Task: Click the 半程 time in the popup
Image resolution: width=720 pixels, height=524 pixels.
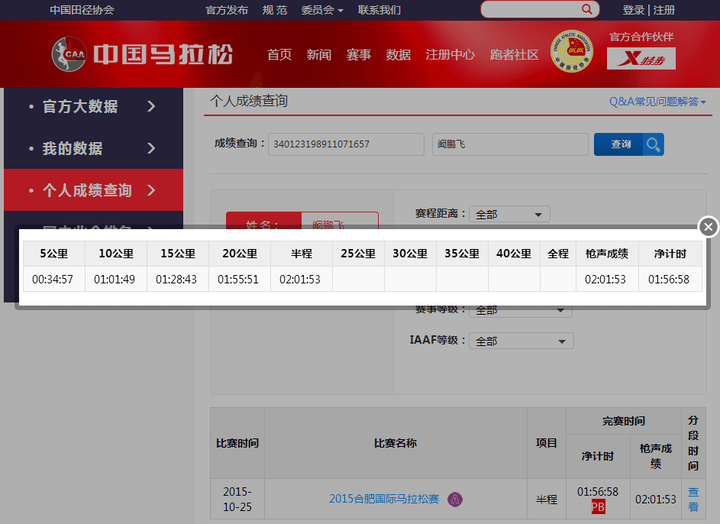Action: pos(300,279)
